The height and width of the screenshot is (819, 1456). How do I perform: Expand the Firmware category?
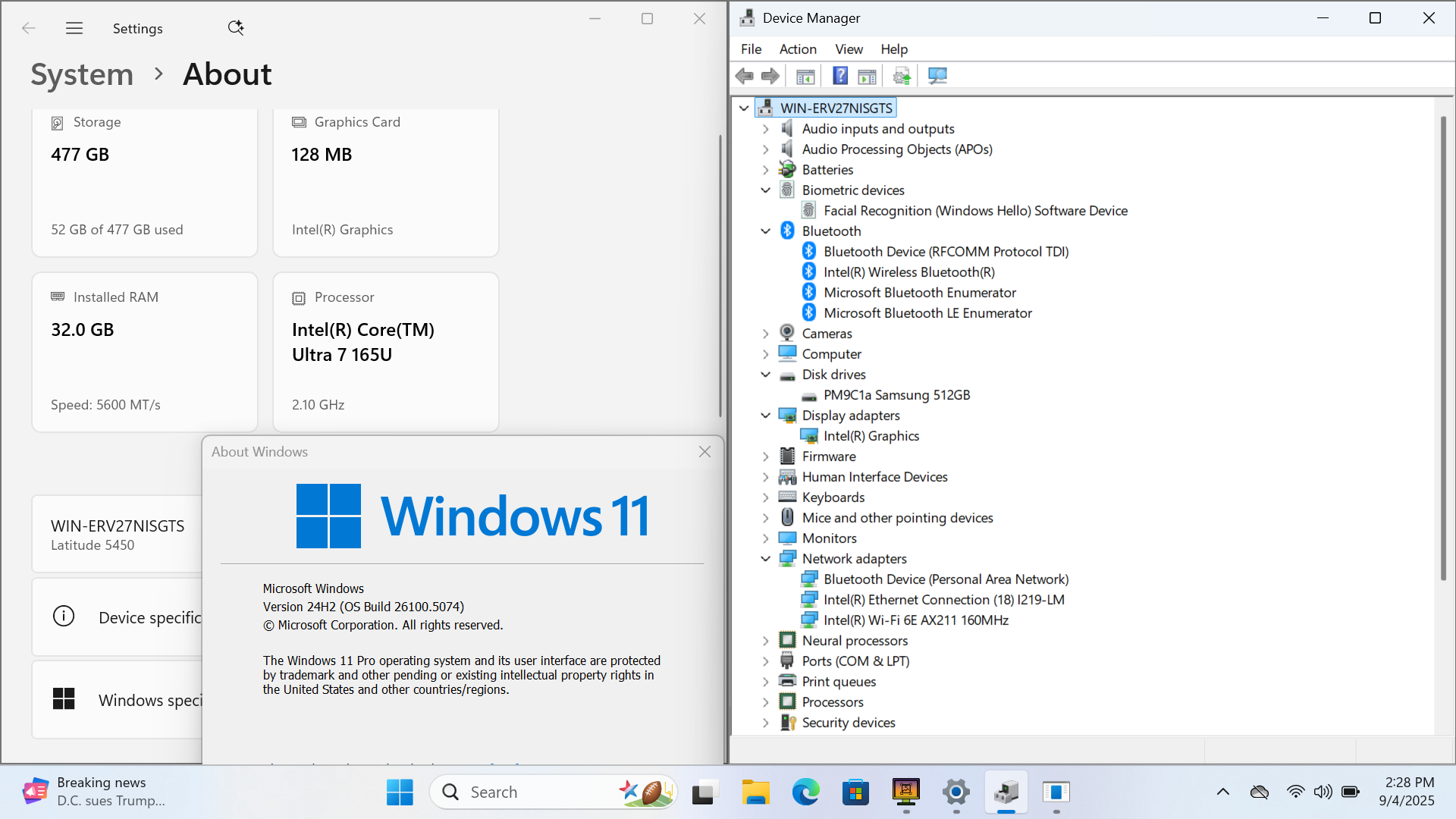pos(765,457)
